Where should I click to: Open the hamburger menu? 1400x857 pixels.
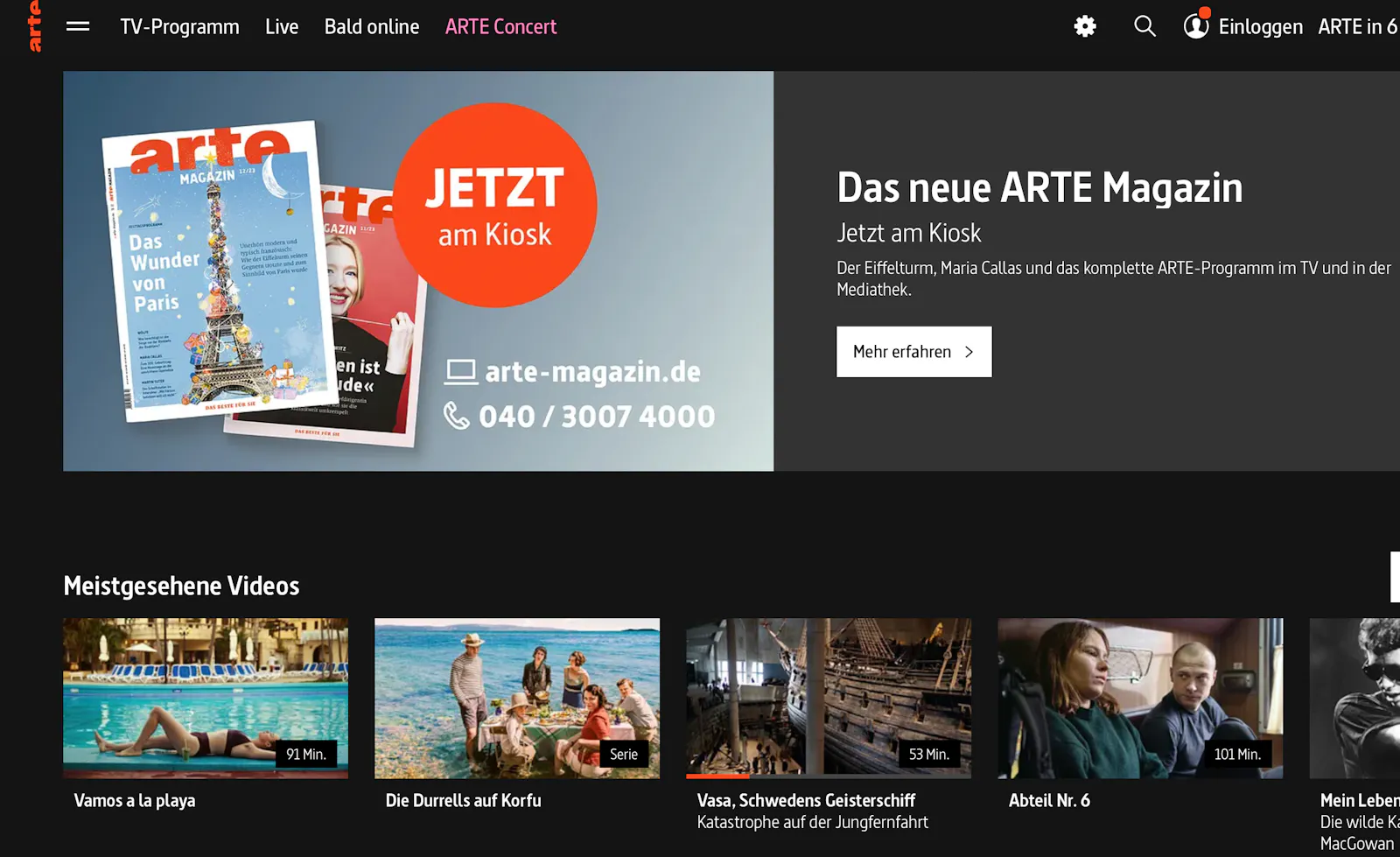pyautogui.click(x=78, y=26)
